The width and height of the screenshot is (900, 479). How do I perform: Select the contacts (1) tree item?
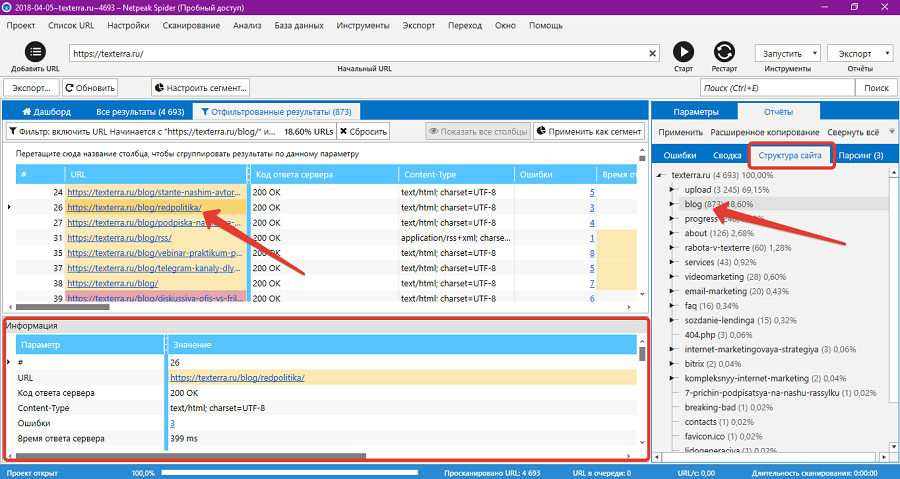click(723, 422)
